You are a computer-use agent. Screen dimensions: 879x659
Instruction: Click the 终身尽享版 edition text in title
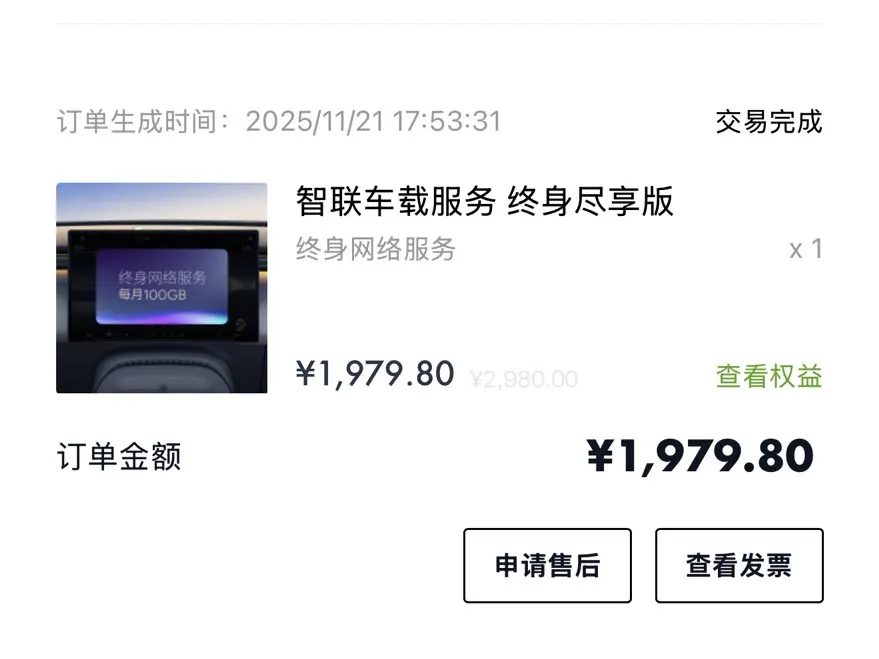[x=590, y=201]
